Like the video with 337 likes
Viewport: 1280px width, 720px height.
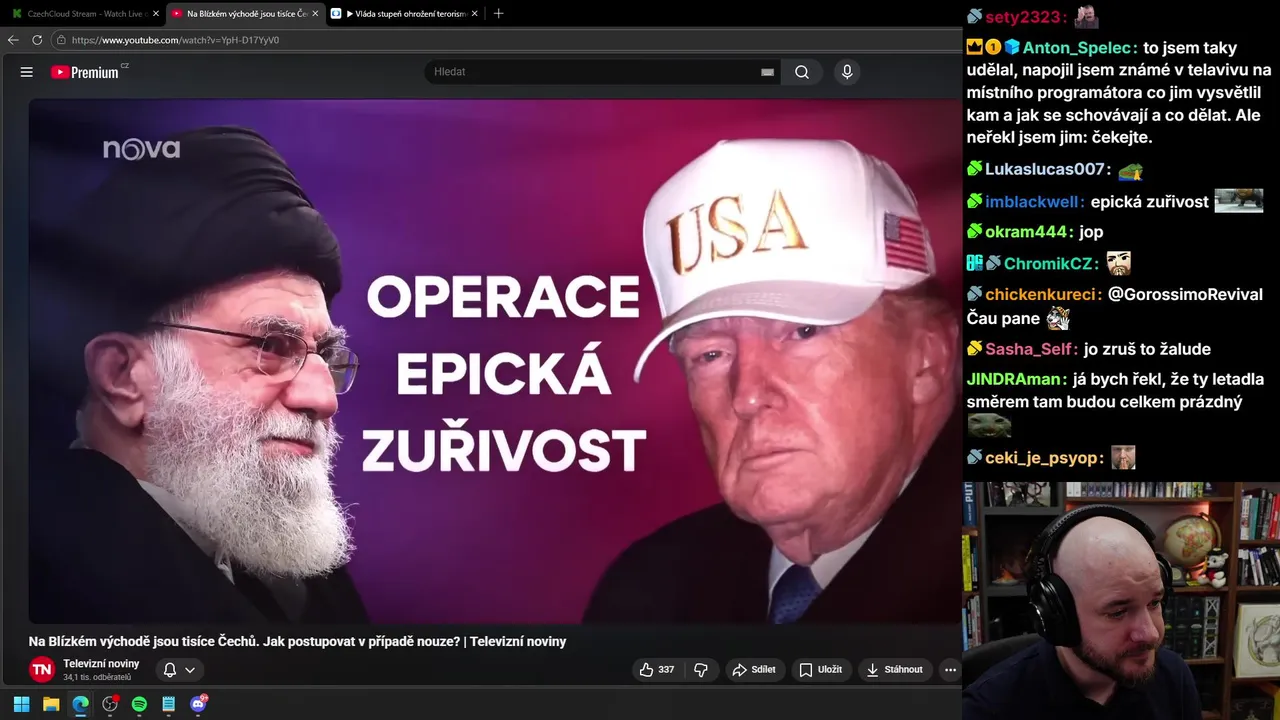(x=657, y=669)
